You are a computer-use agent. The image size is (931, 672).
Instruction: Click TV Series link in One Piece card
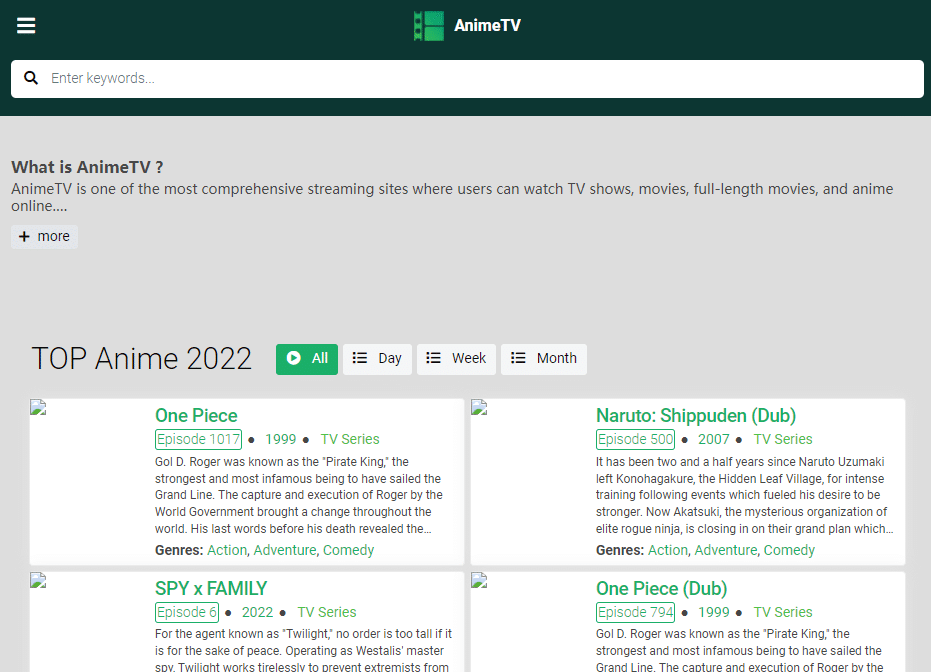pos(350,439)
